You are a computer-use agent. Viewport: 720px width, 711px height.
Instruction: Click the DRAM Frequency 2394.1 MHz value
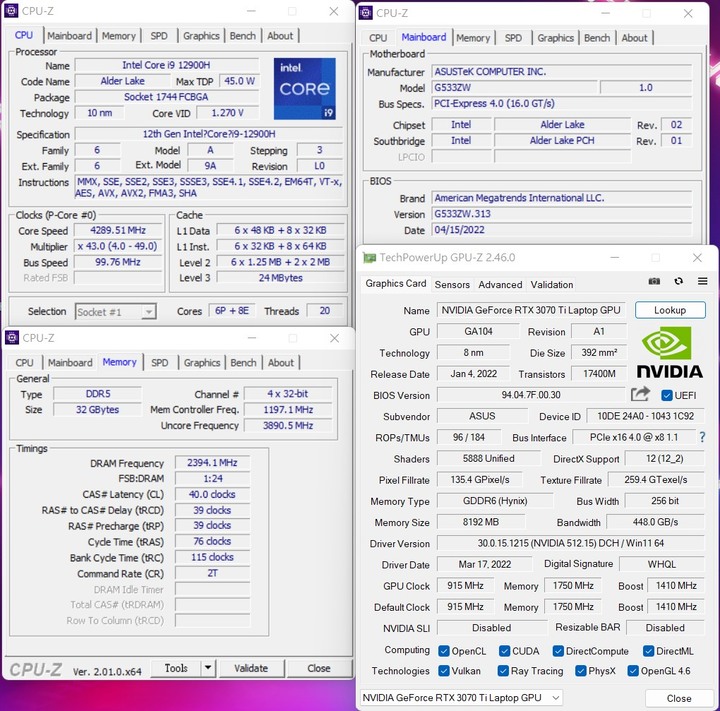click(212, 463)
